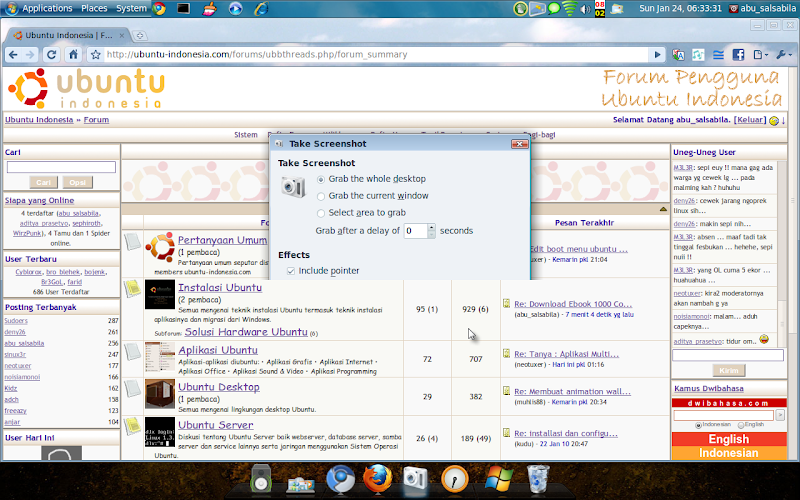Open the System menu
This screenshot has height=500, width=800.
(131, 8)
